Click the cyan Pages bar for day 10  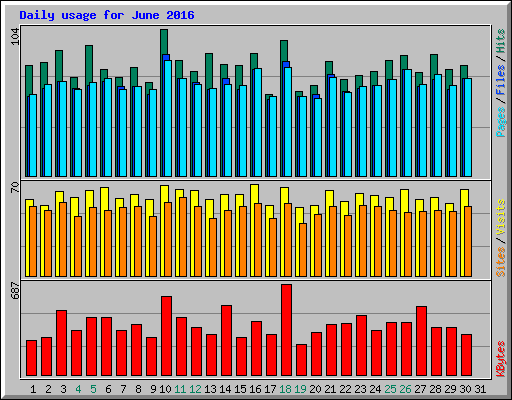pos(168,118)
